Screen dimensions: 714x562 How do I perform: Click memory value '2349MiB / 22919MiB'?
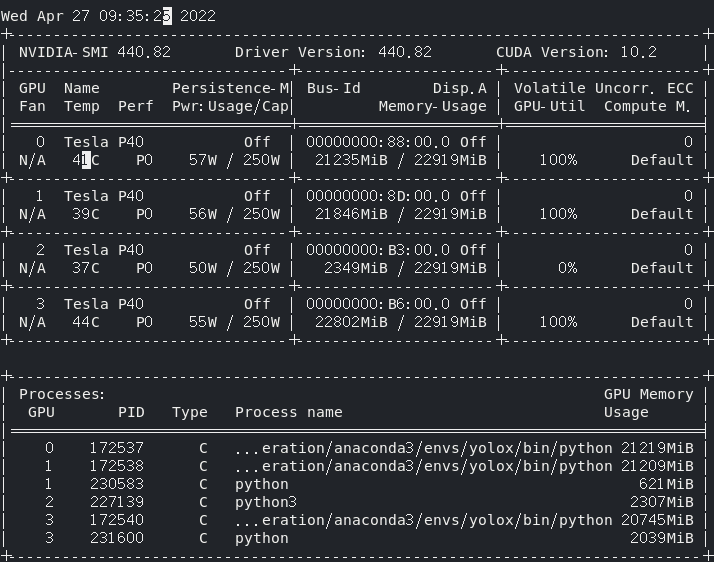(x=405, y=268)
